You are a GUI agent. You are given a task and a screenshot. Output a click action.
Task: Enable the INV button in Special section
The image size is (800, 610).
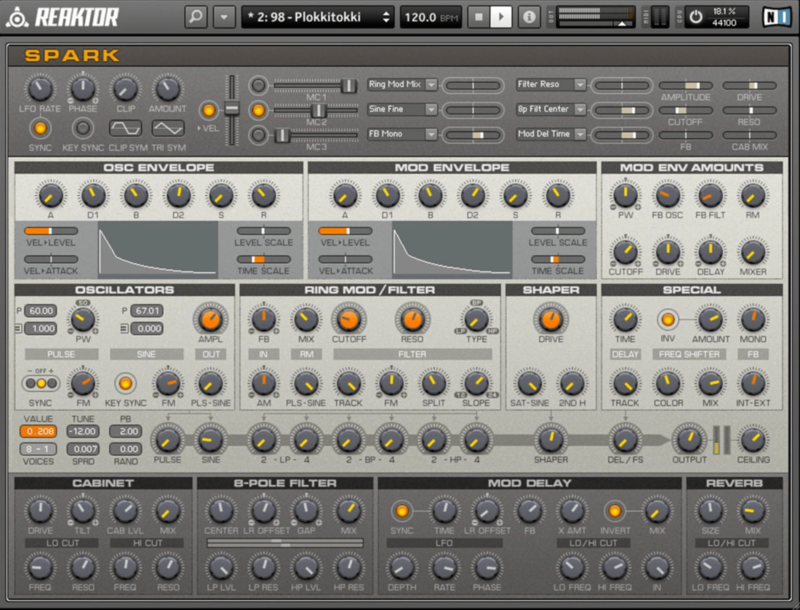[667, 320]
